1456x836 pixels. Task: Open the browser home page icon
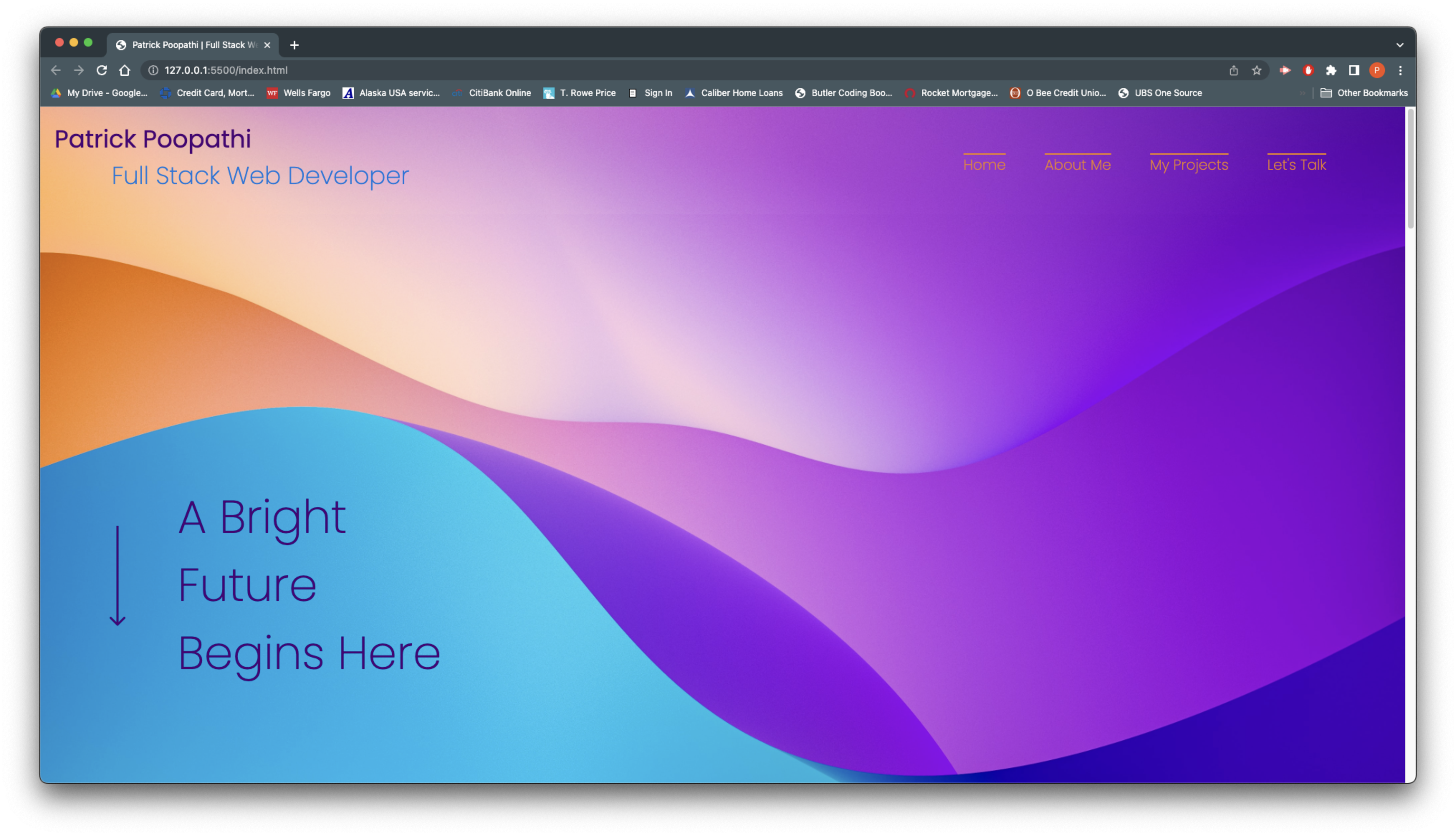125,70
